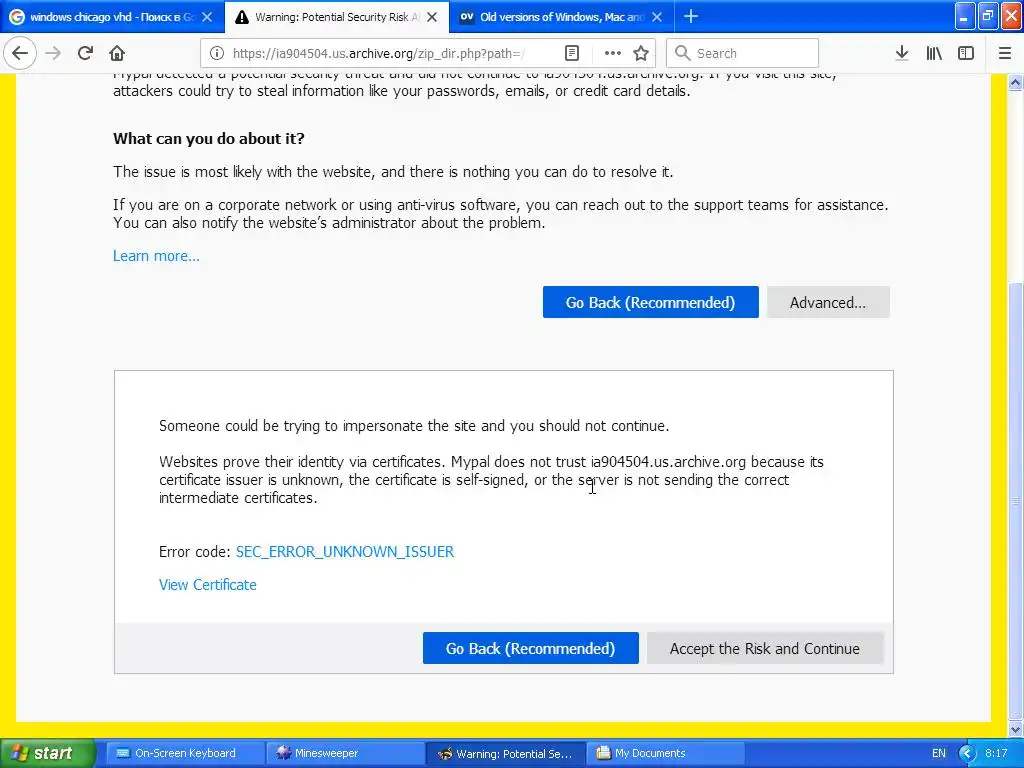
Task: Open the Windows start menu
Action: click(47, 753)
